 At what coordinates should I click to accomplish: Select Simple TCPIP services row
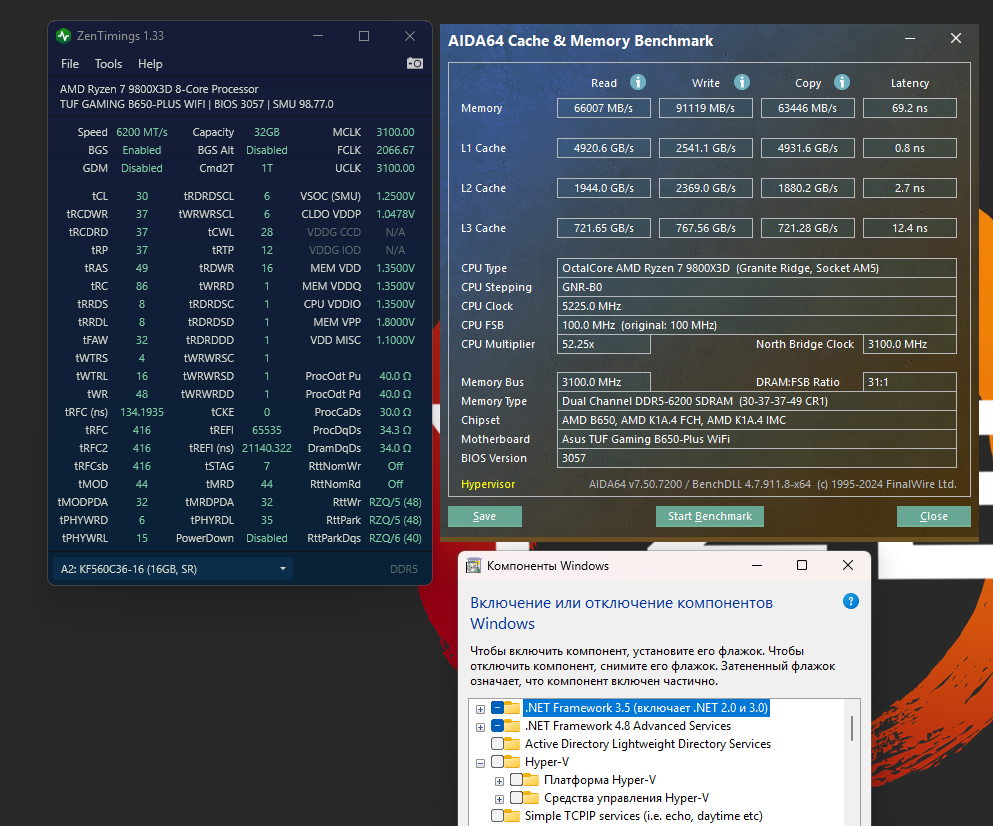click(643, 815)
